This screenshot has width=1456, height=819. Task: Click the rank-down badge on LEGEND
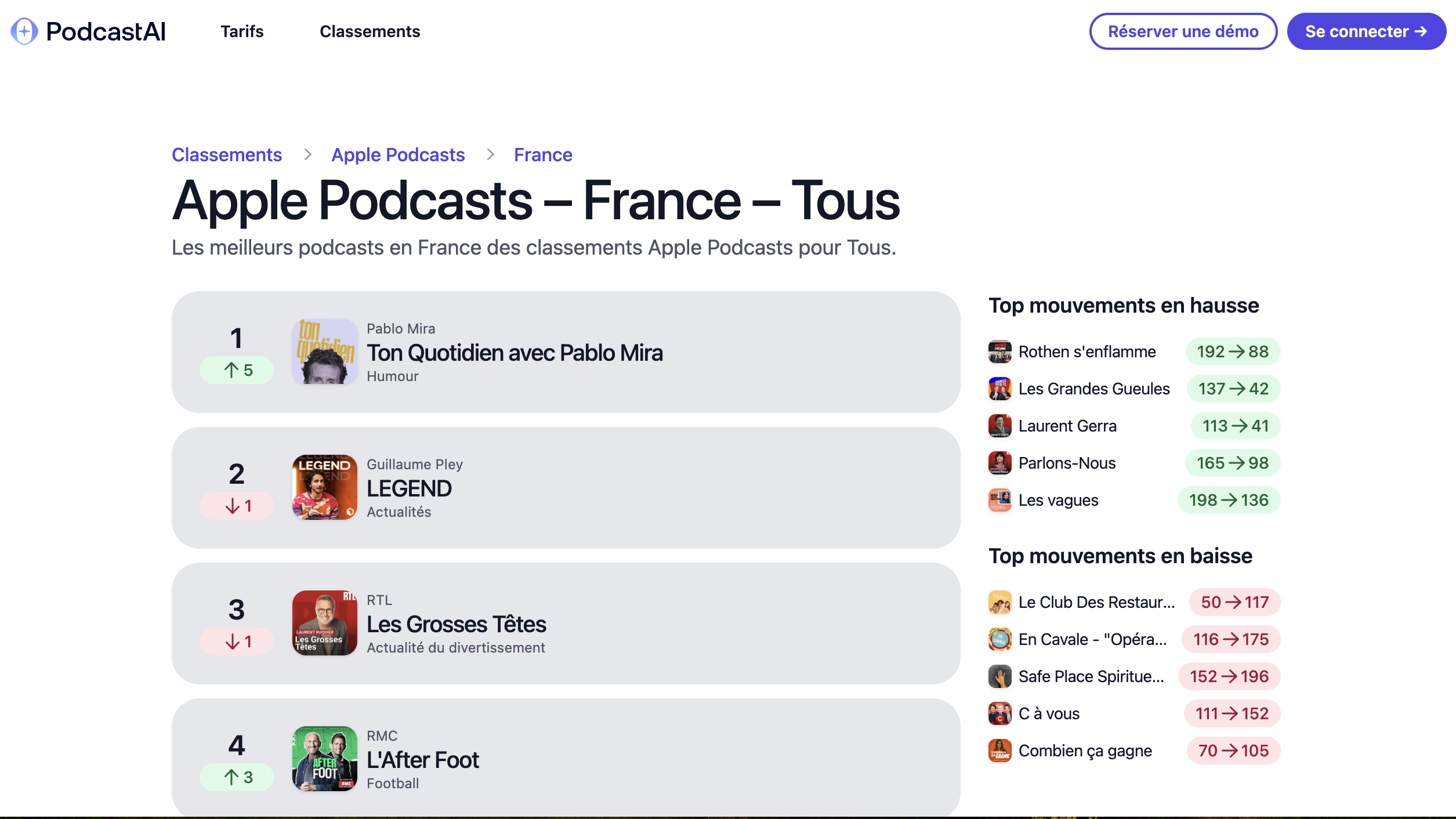[x=236, y=505]
